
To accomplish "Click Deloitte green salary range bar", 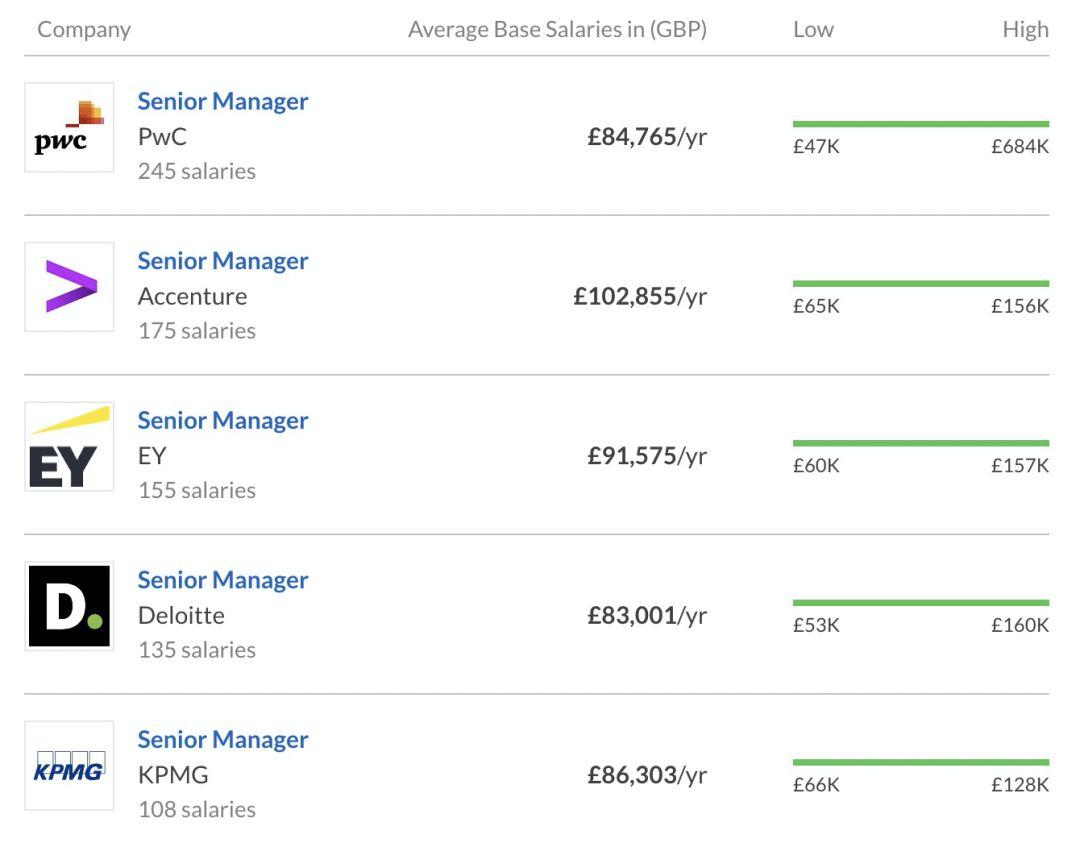I will pos(920,603).
